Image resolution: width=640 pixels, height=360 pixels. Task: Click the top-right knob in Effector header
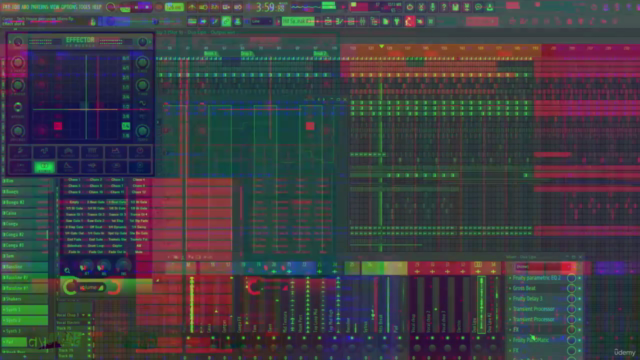click(142, 41)
